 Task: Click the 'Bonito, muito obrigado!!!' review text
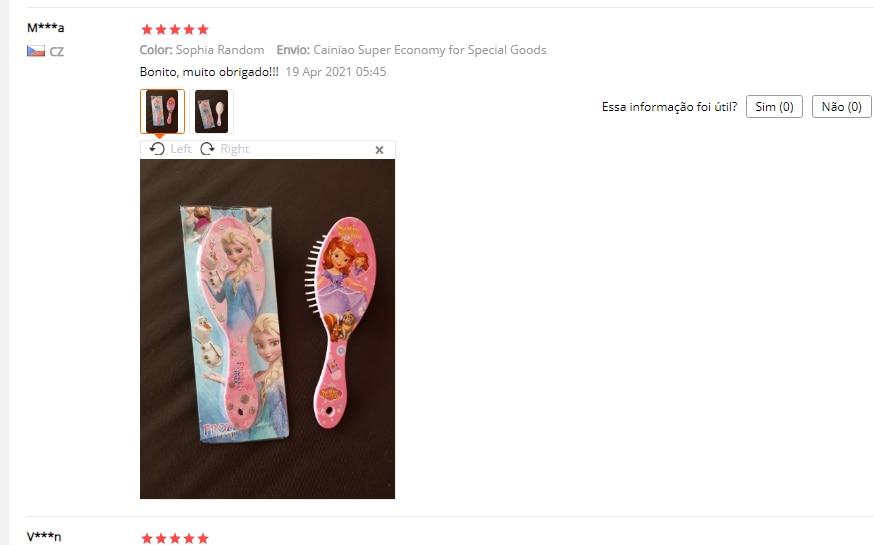coord(209,72)
